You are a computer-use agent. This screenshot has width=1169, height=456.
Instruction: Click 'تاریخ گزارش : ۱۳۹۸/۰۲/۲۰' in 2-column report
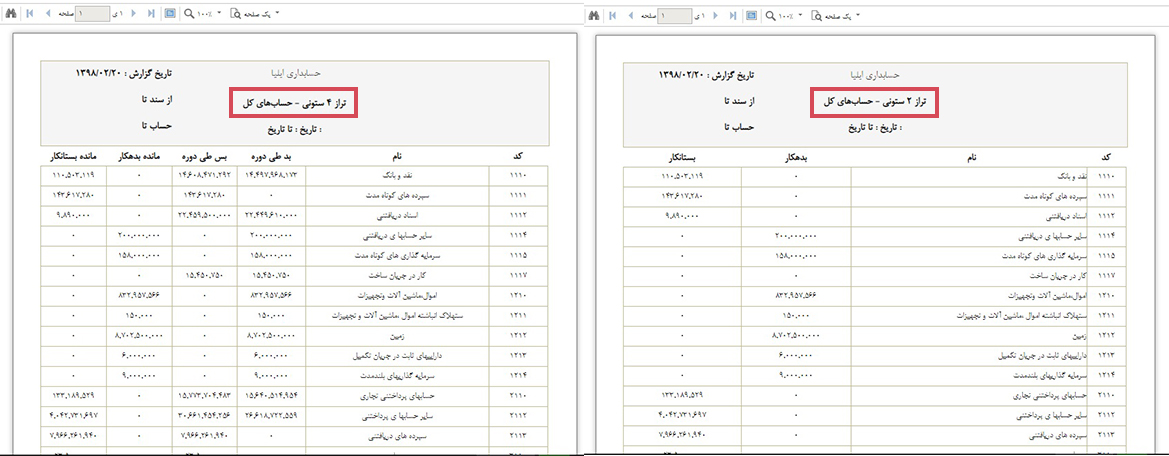(707, 75)
